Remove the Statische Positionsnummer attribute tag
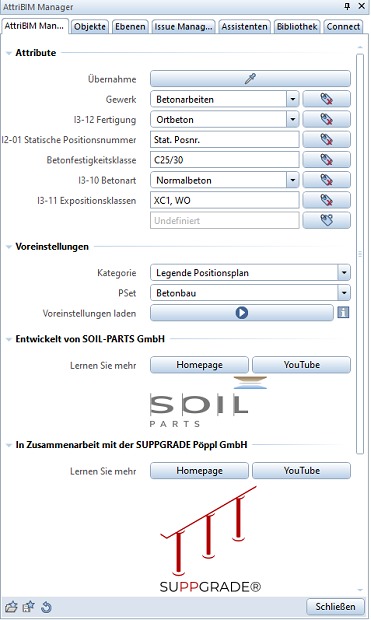371x620 pixels. click(326, 139)
